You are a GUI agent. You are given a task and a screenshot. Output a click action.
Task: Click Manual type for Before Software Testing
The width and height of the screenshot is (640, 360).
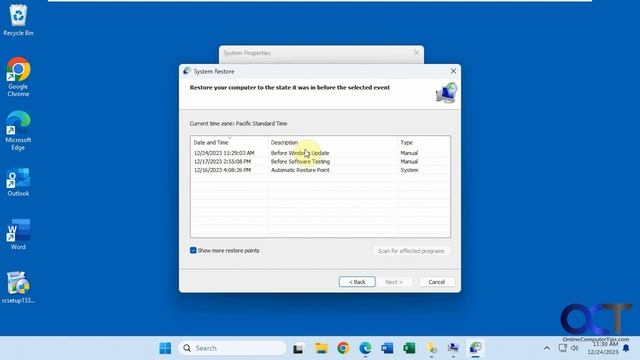(x=409, y=162)
